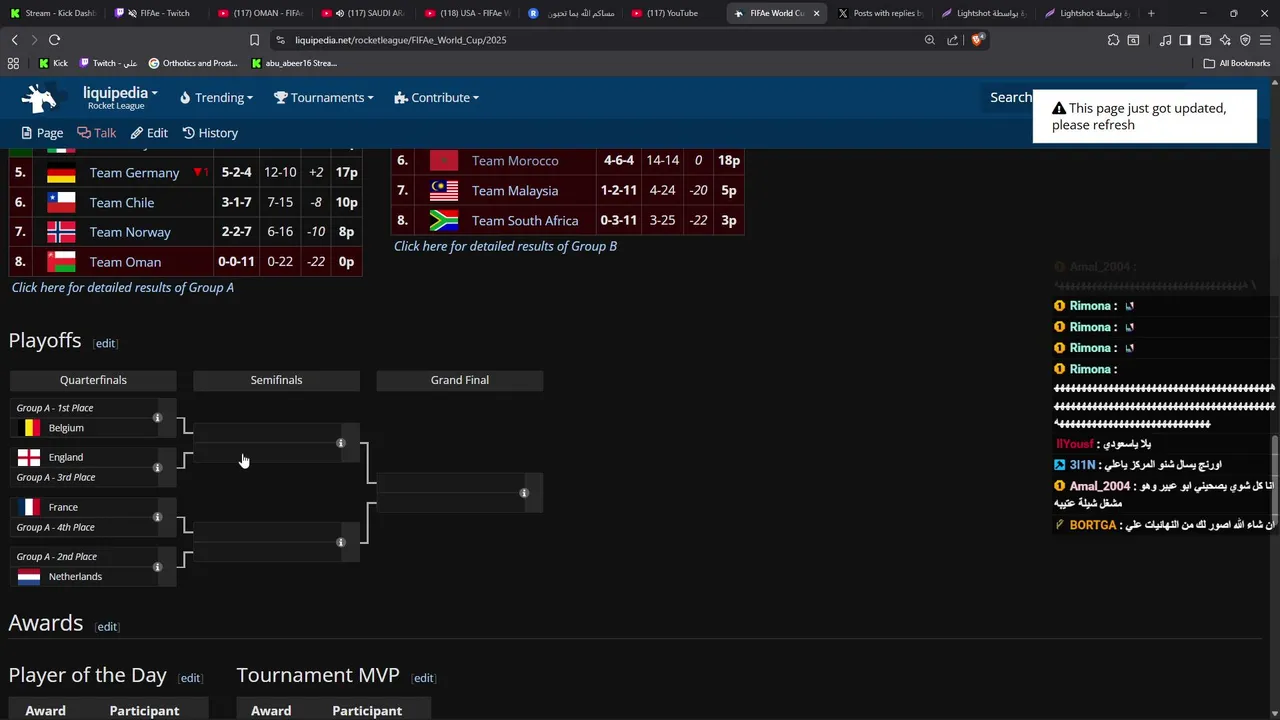Open browser extensions puzzle icon
This screenshot has width=1280, height=720.
click(1113, 40)
